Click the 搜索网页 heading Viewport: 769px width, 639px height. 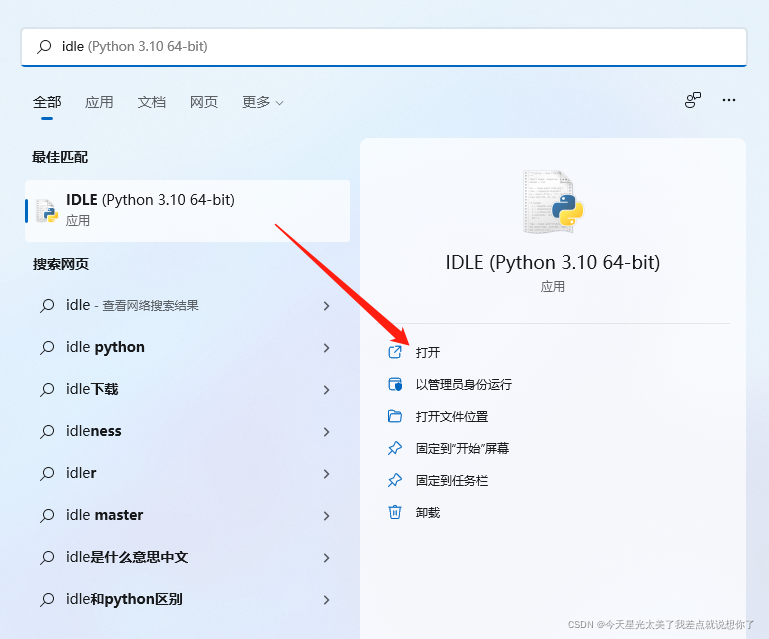point(61,264)
